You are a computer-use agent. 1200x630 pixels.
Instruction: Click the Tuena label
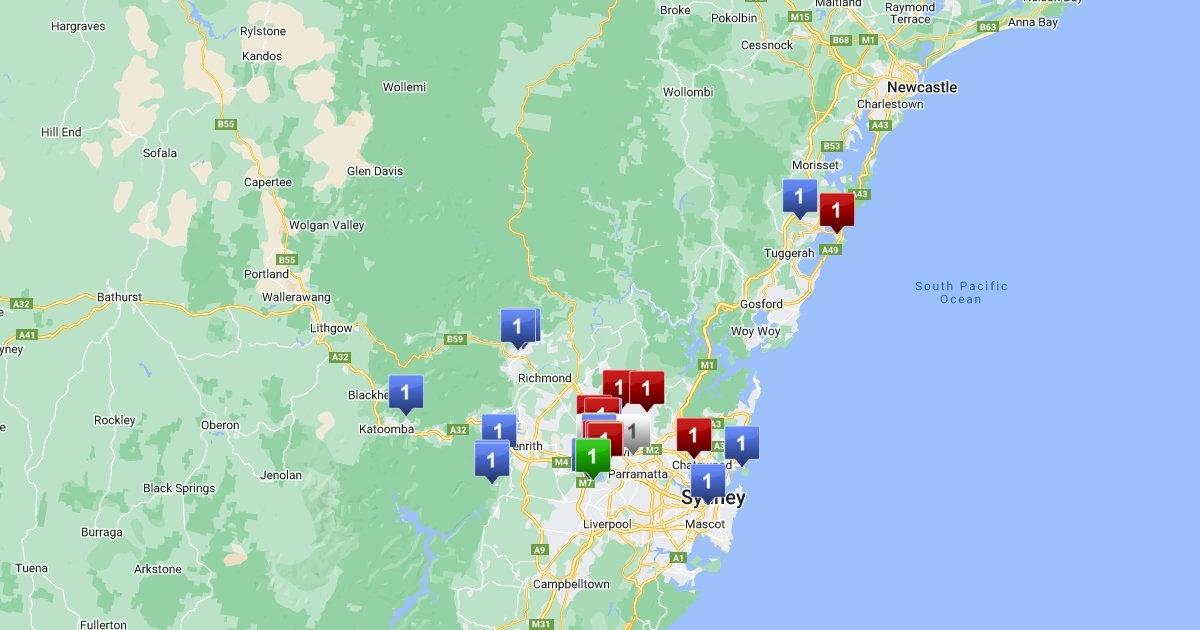(x=31, y=568)
